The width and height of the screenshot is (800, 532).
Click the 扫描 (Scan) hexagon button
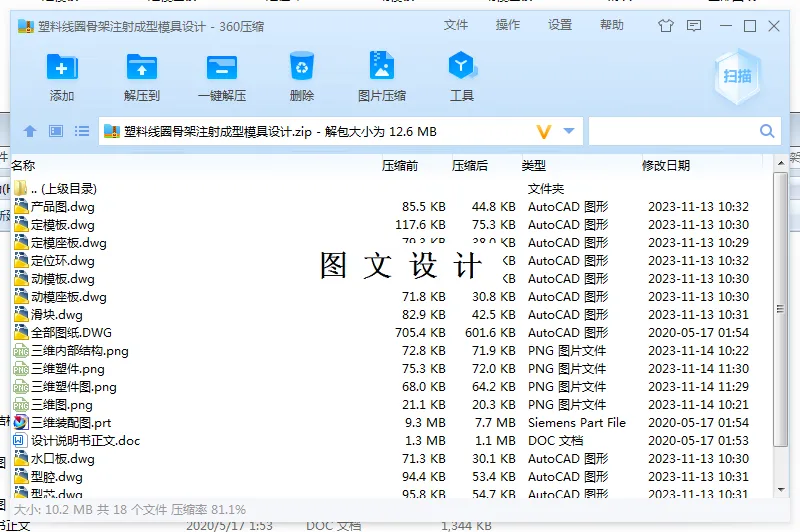coord(737,77)
